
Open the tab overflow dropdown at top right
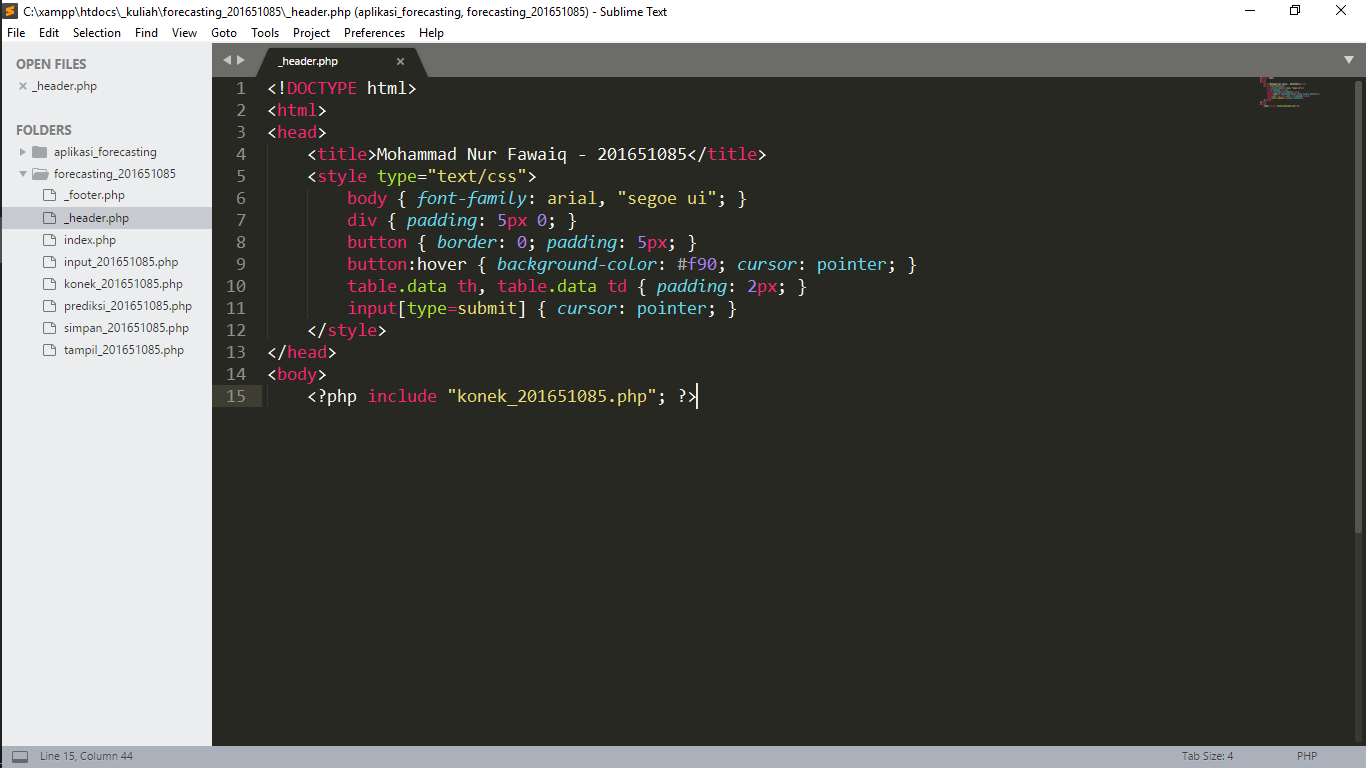[1350, 59]
